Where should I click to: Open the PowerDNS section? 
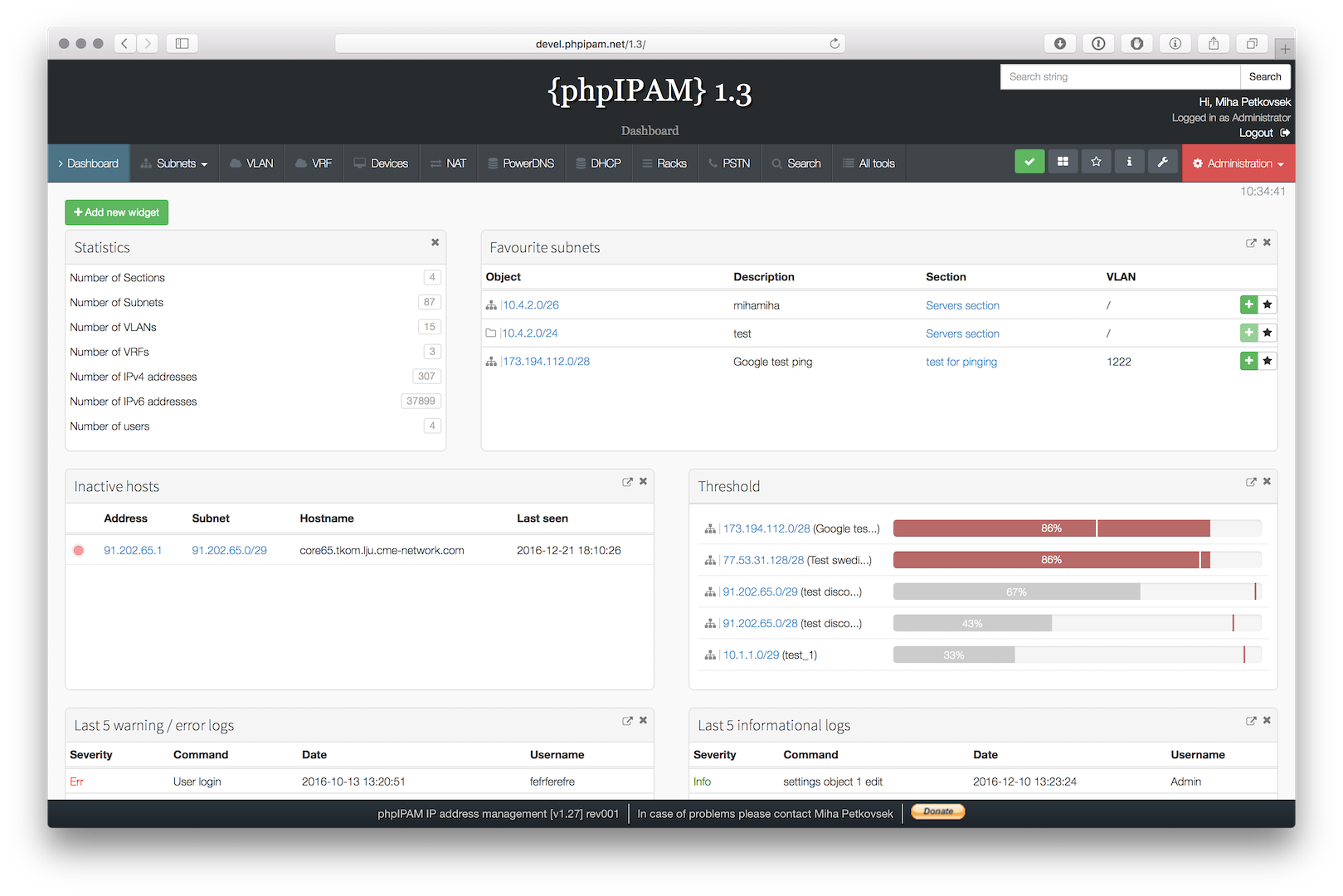[x=521, y=163]
